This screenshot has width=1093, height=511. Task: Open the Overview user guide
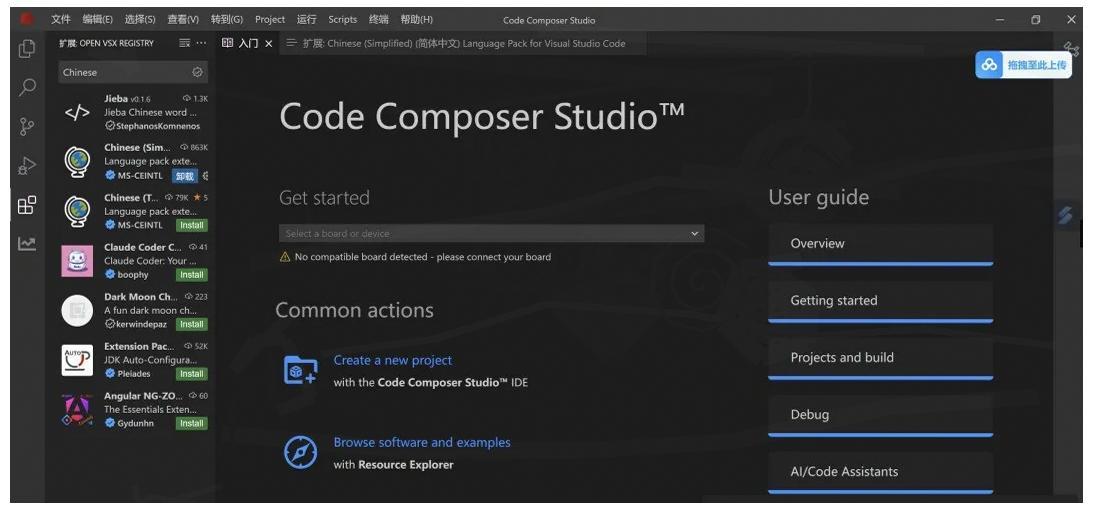(x=880, y=244)
